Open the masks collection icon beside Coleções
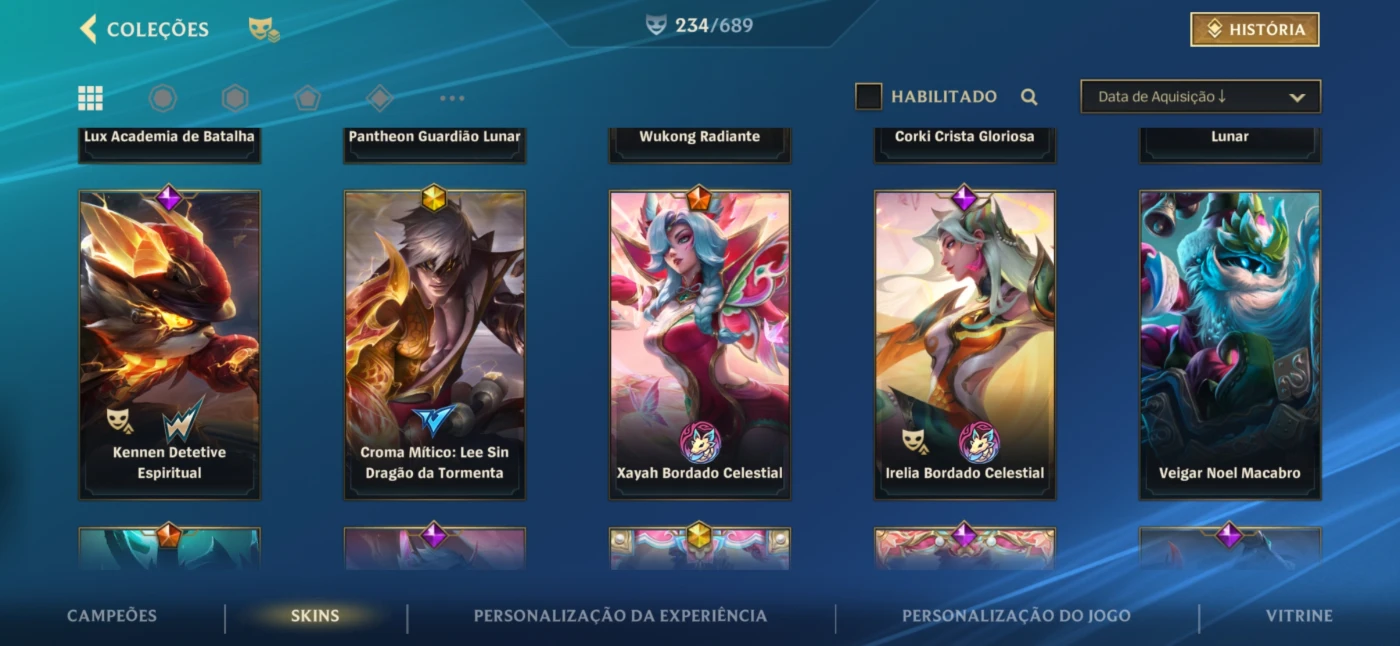 click(x=264, y=30)
